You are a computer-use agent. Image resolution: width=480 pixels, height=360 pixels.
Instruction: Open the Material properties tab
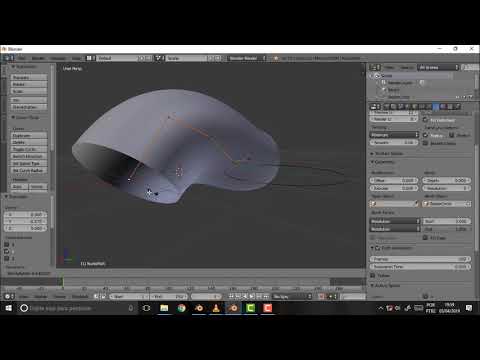pyautogui.click(x=443, y=107)
